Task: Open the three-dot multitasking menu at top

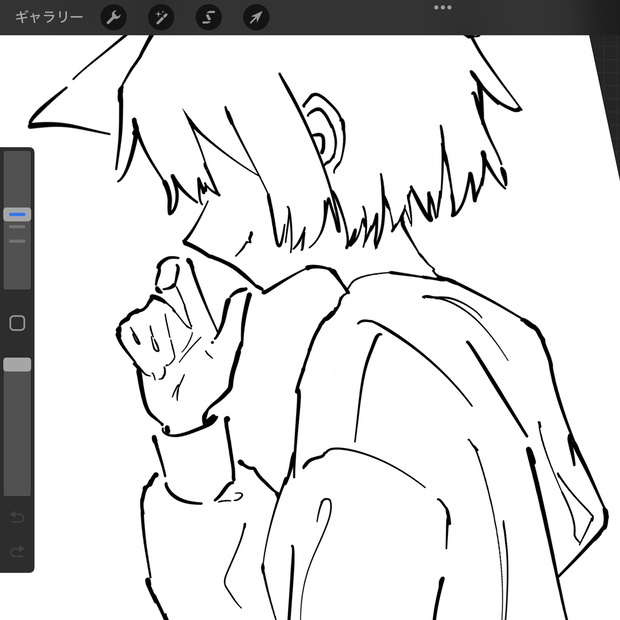Action: (442, 7)
